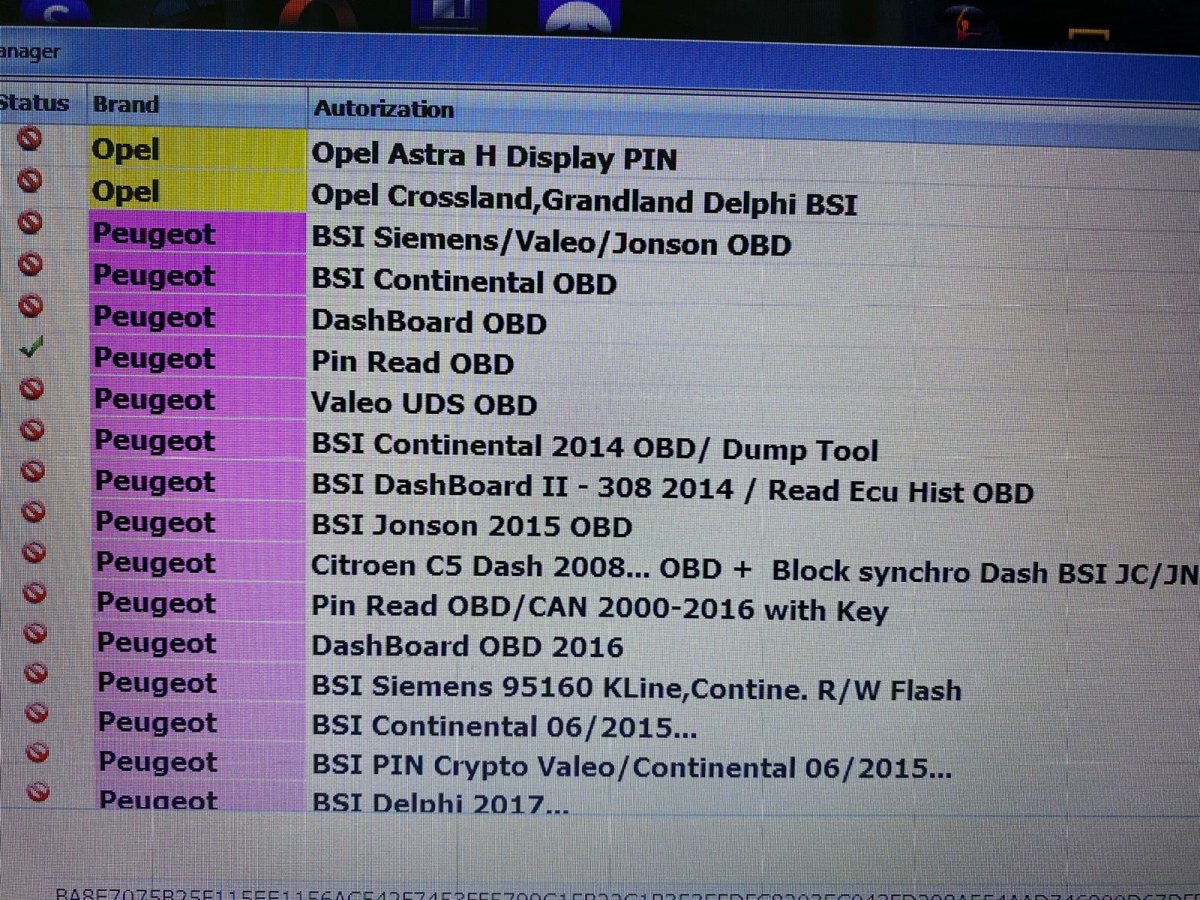Select the BSI Continental OBD entry
The image size is (1200, 900).
(464, 282)
